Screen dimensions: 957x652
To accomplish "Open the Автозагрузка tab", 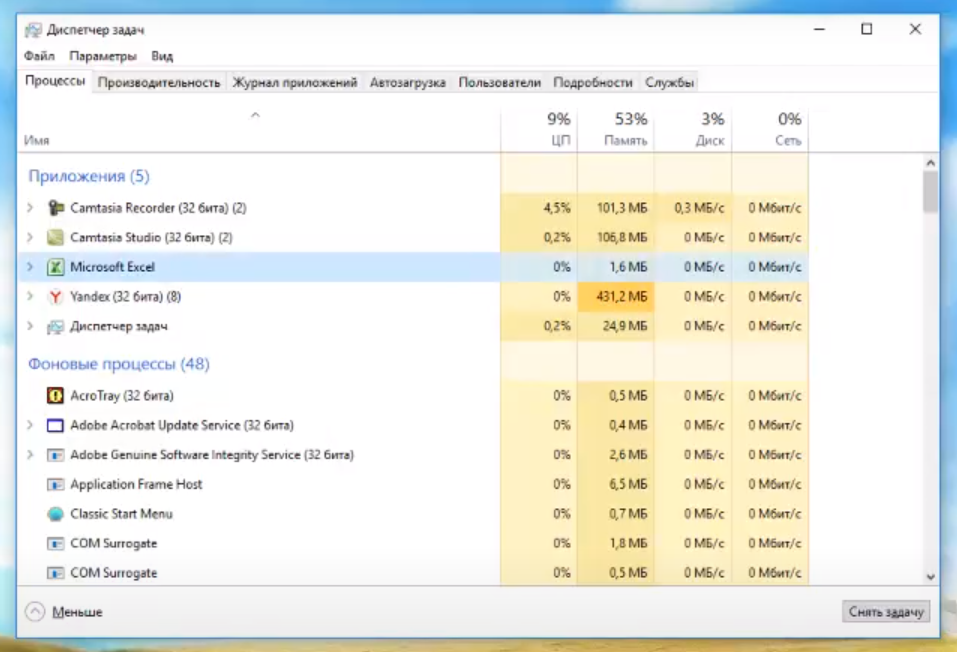I will tap(407, 83).
